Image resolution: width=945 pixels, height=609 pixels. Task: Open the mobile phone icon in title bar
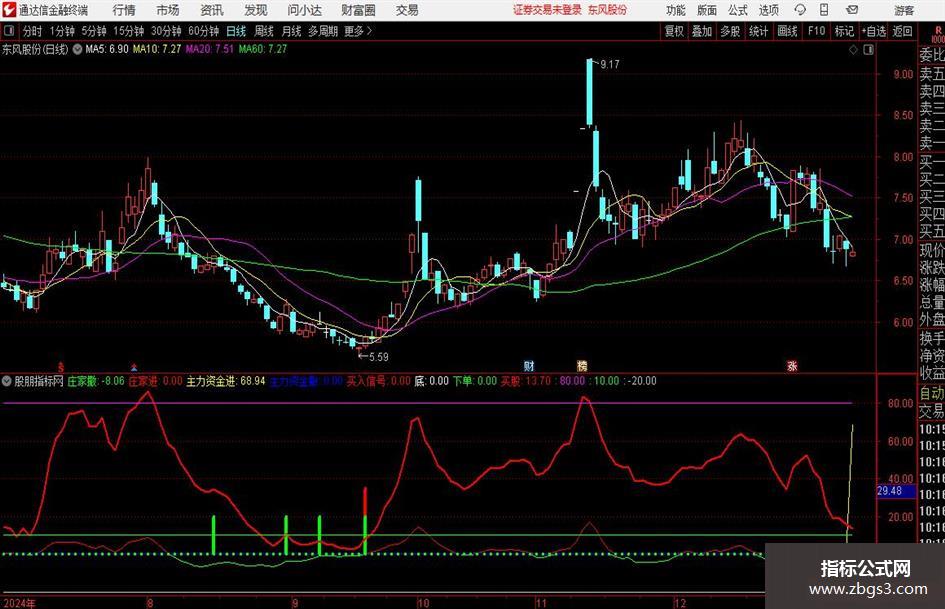[824, 10]
